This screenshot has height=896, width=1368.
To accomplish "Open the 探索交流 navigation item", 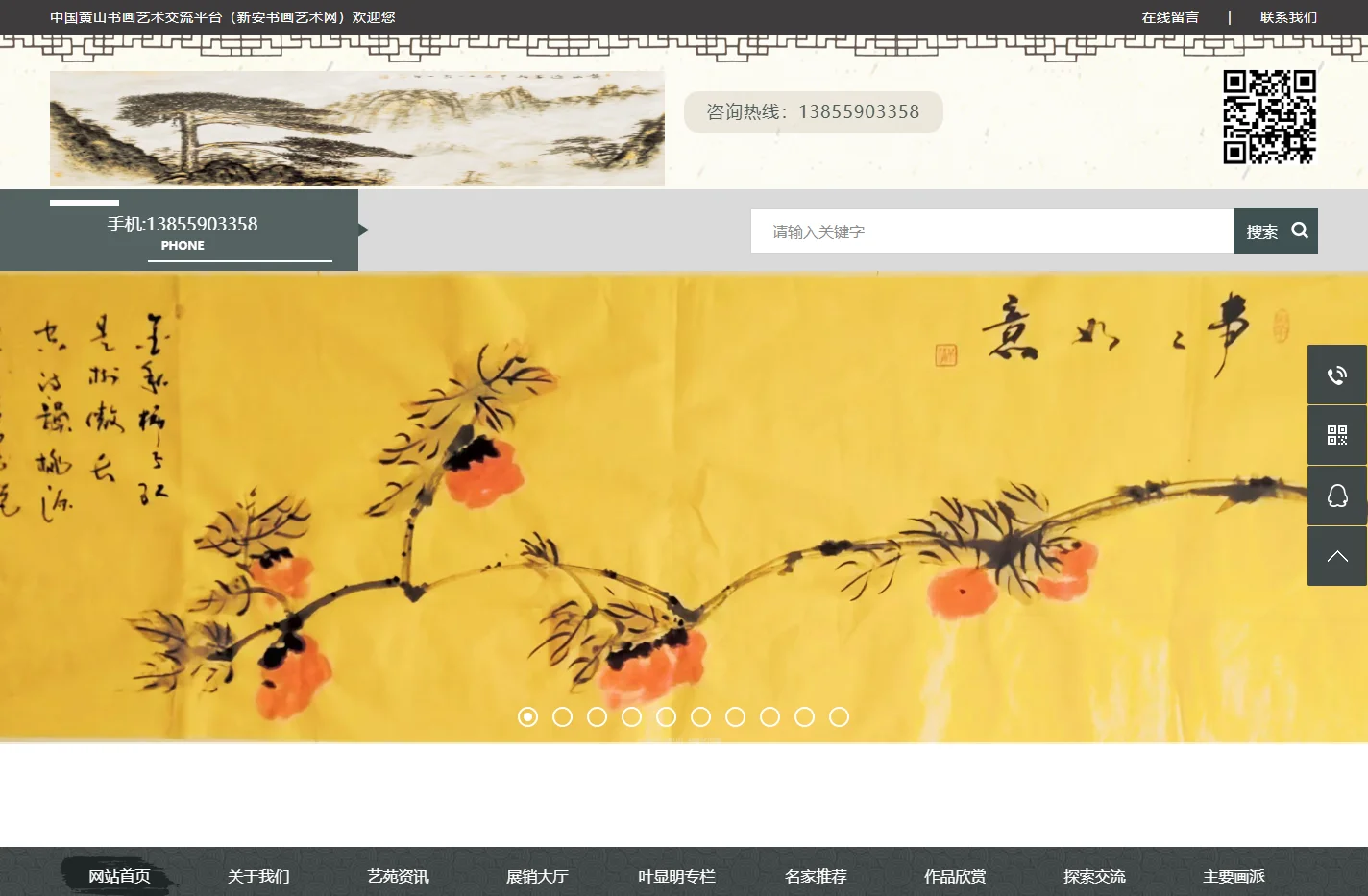I will (1094, 876).
